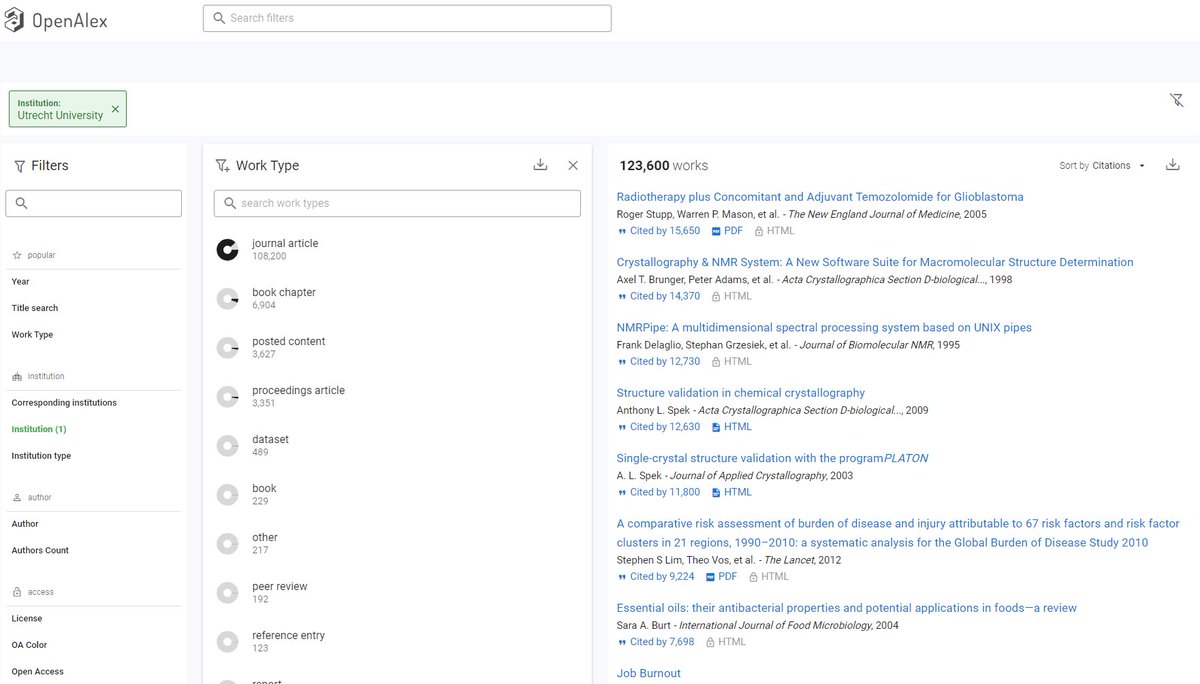Screen dimensions: 1200x684
Task: Select the Work Type filter
Action: pyautogui.click(x=32, y=335)
